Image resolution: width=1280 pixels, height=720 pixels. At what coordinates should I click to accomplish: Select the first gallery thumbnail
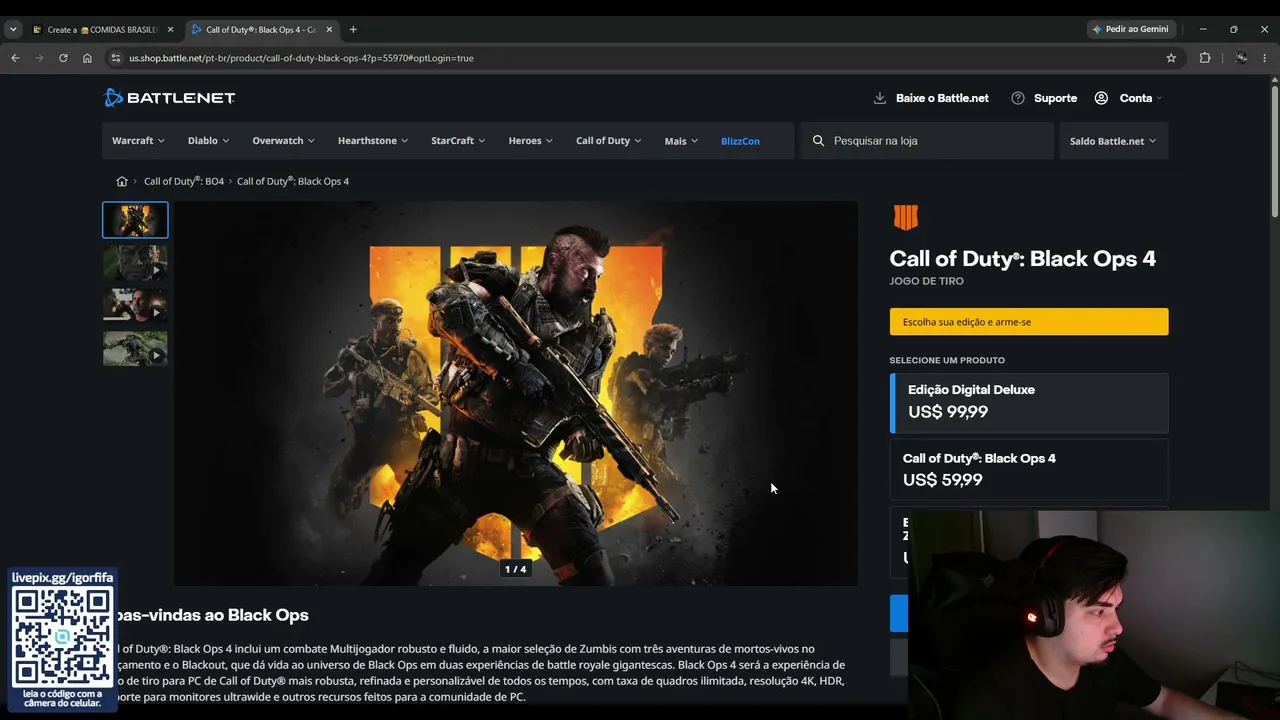[135, 220]
